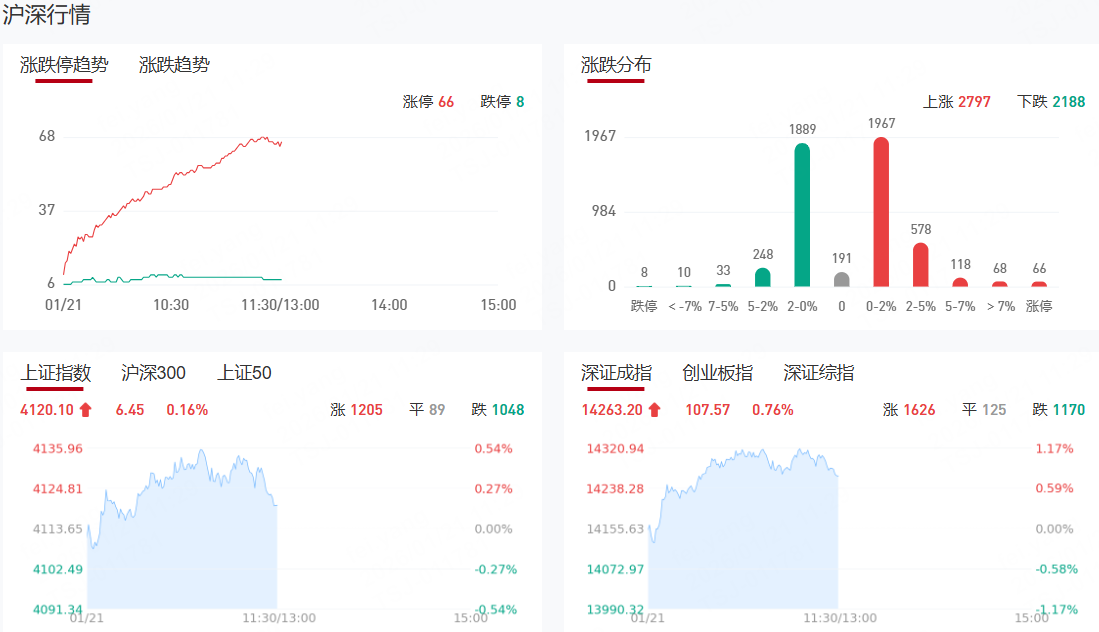Select the 涨跌停趋势 tab

[64, 65]
